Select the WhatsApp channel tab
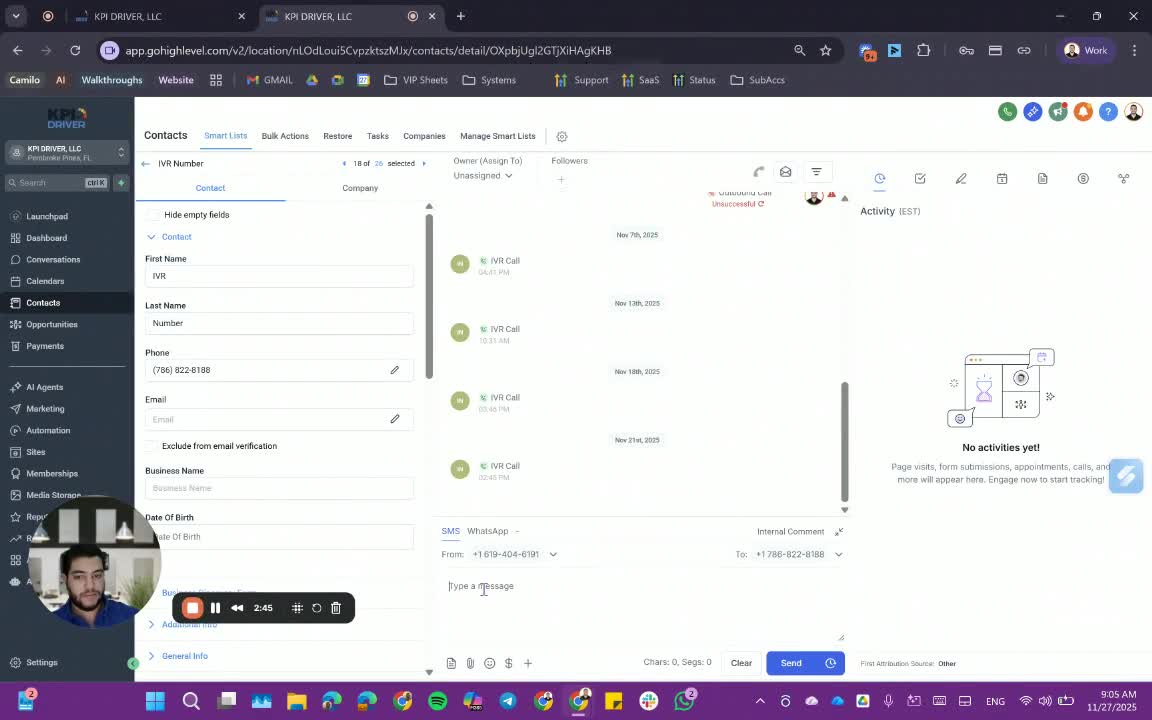The image size is (1152, 720). pos(488,531)
